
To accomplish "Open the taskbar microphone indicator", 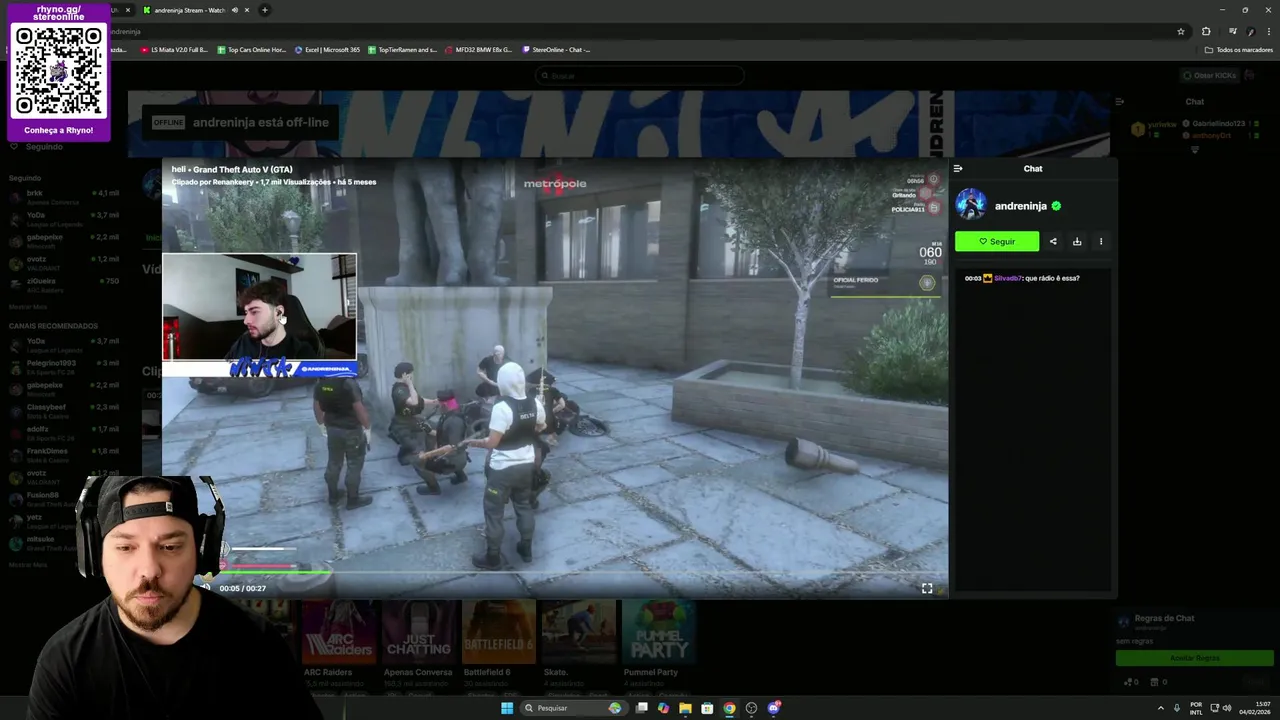I will pos(1177,708).
